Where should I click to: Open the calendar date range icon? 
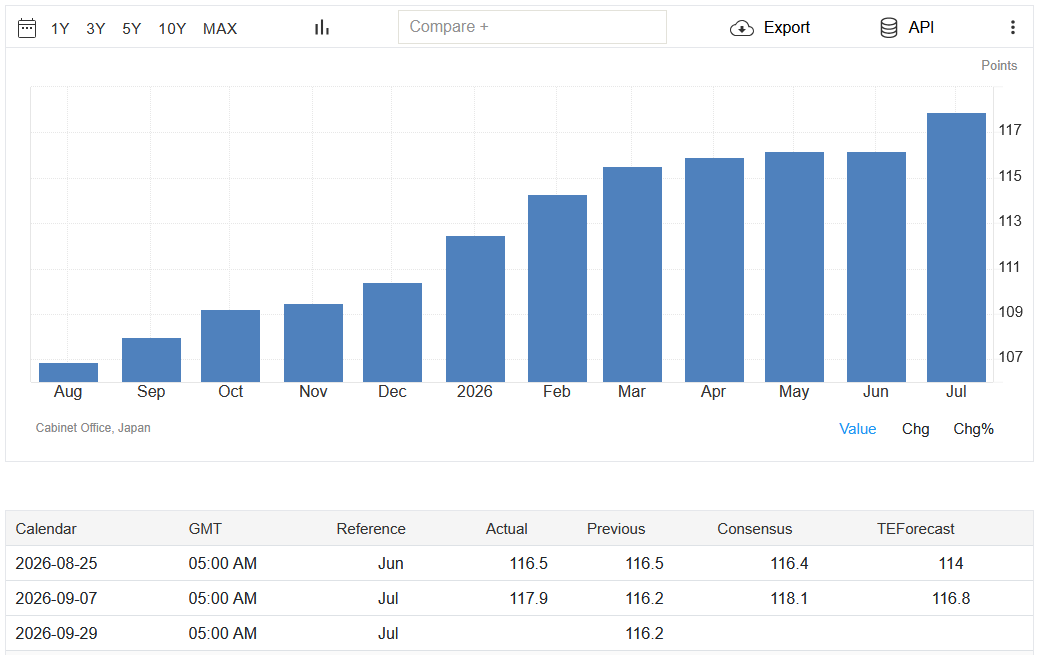(27, 28)
